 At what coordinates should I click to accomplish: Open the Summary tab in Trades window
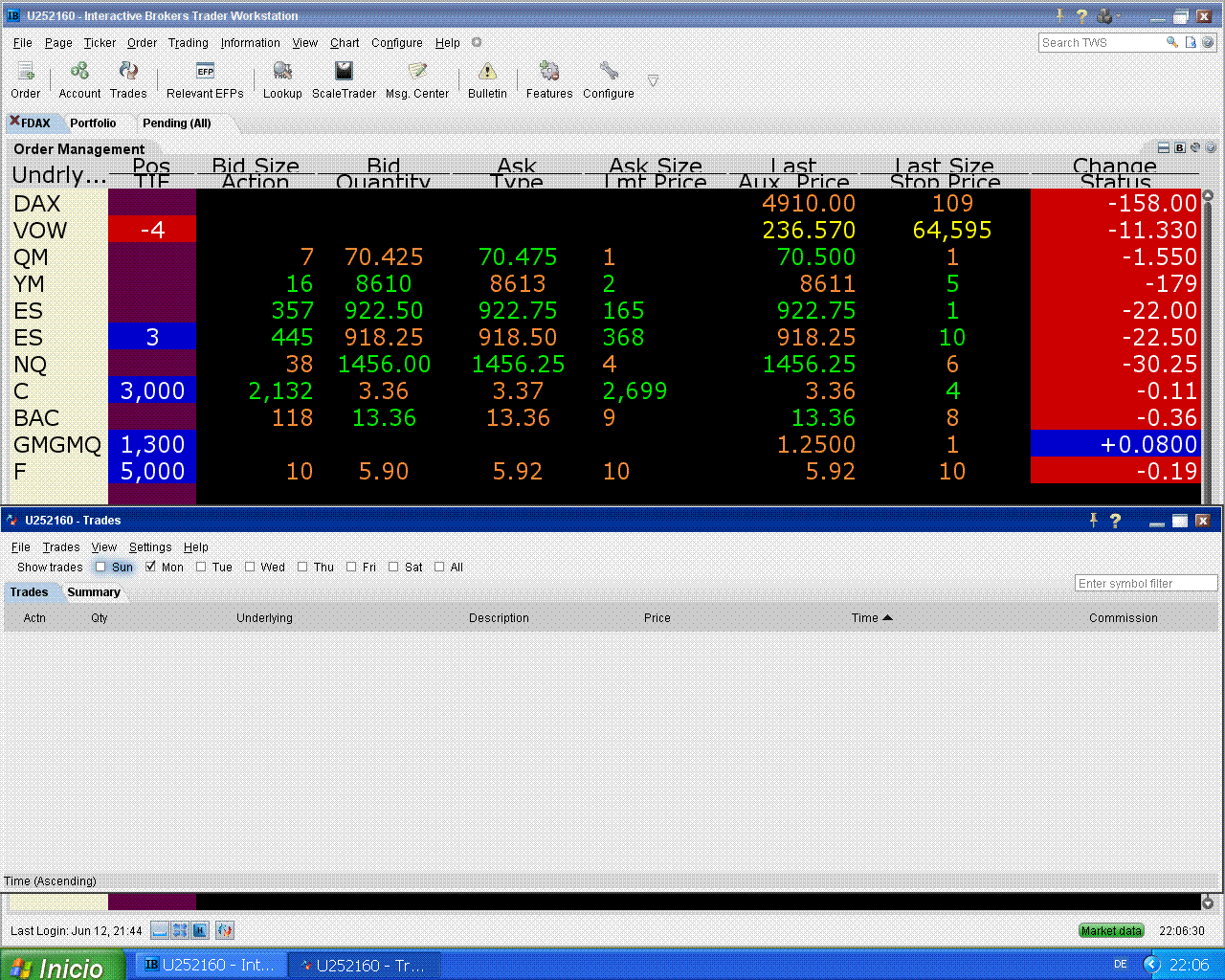click(x=94, y=592)
